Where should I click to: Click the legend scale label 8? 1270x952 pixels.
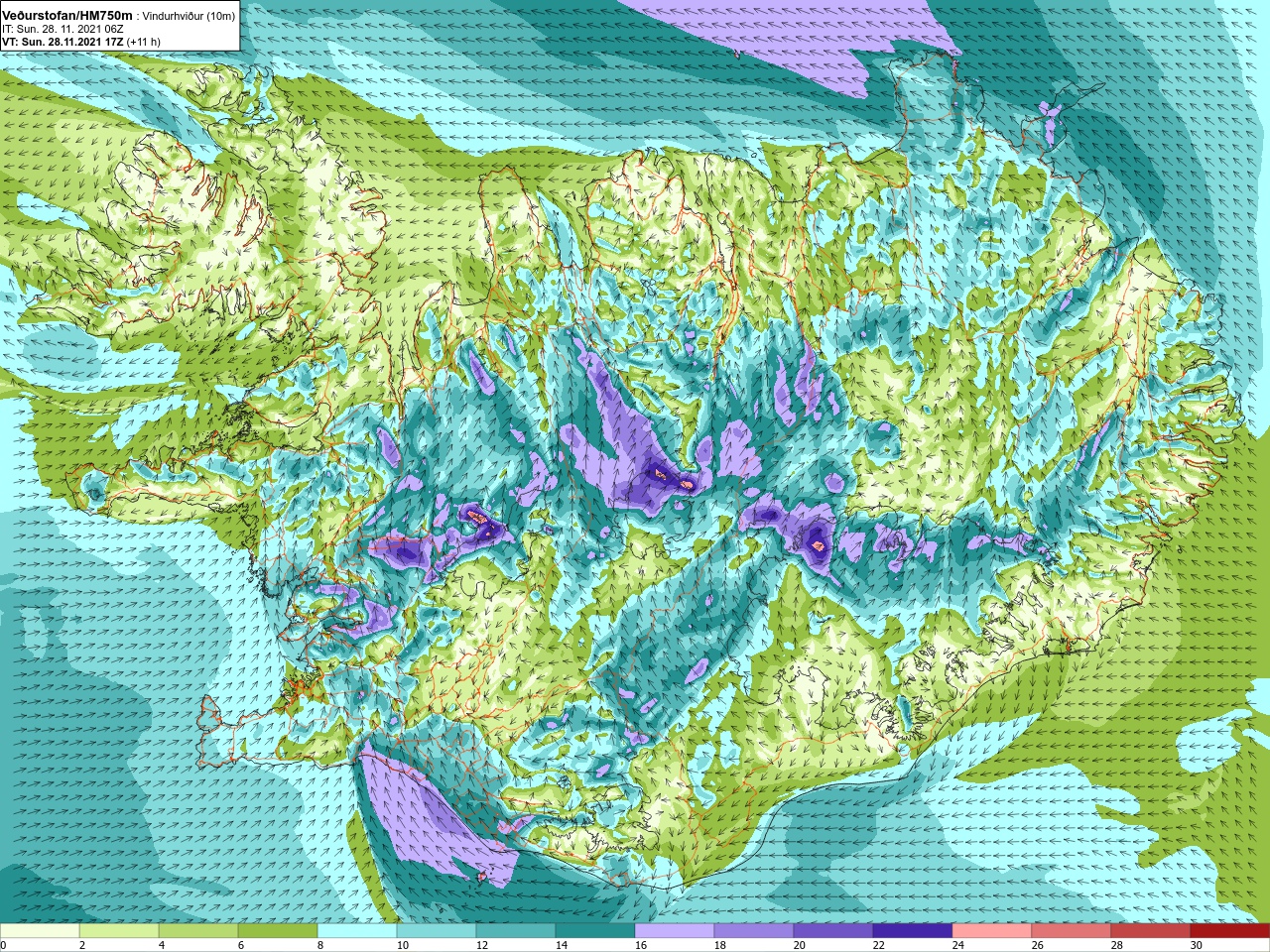[320, 945]
